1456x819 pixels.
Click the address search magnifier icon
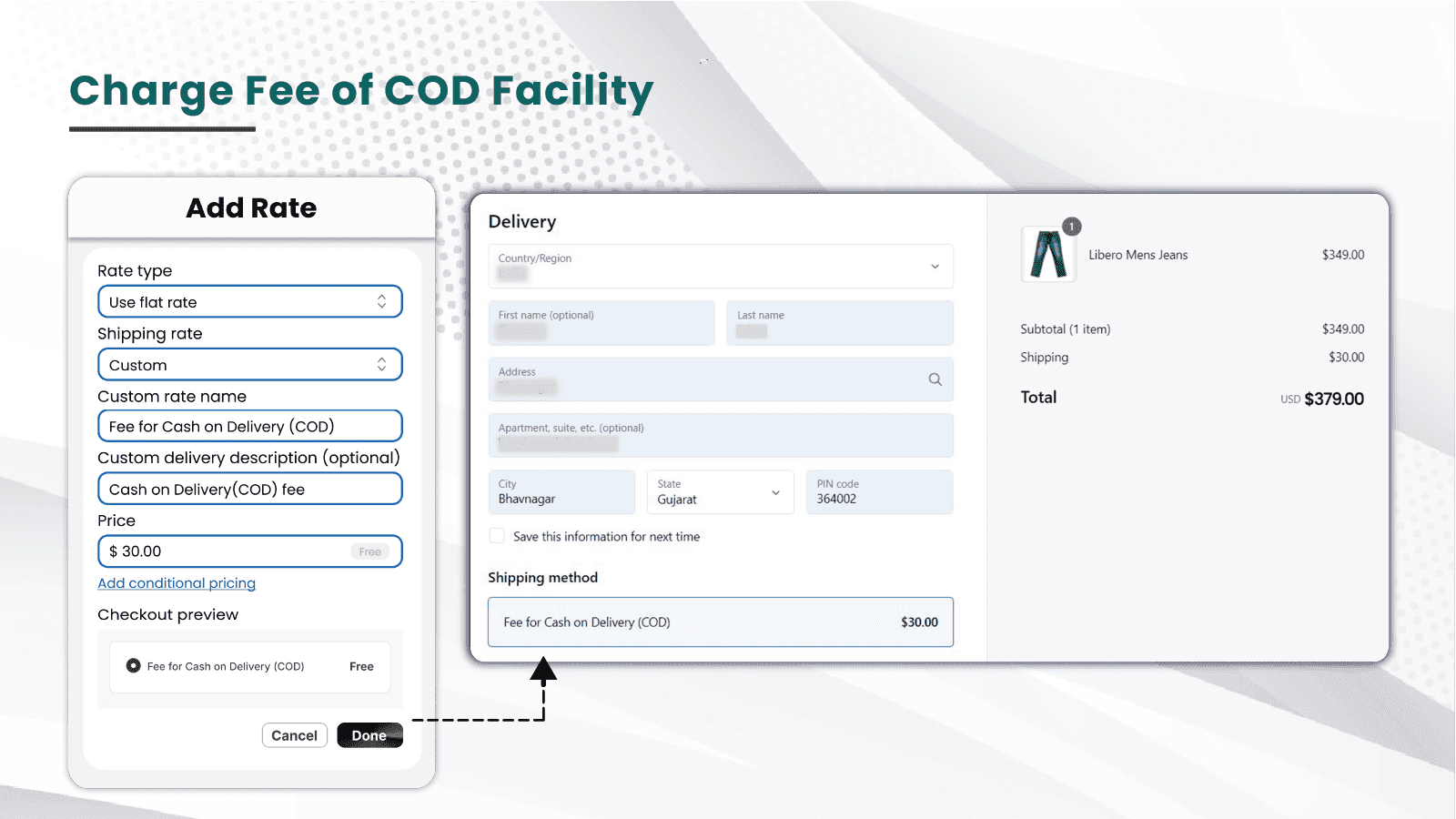(935, 379)
